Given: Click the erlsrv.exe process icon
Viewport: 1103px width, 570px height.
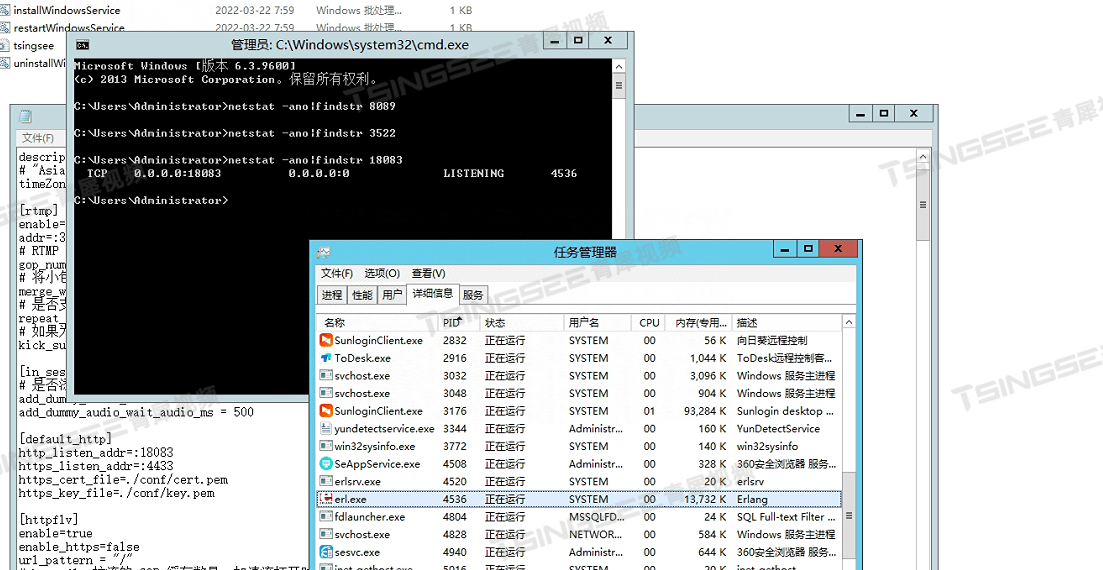Looking at the screenshot, I should (326, 481).
